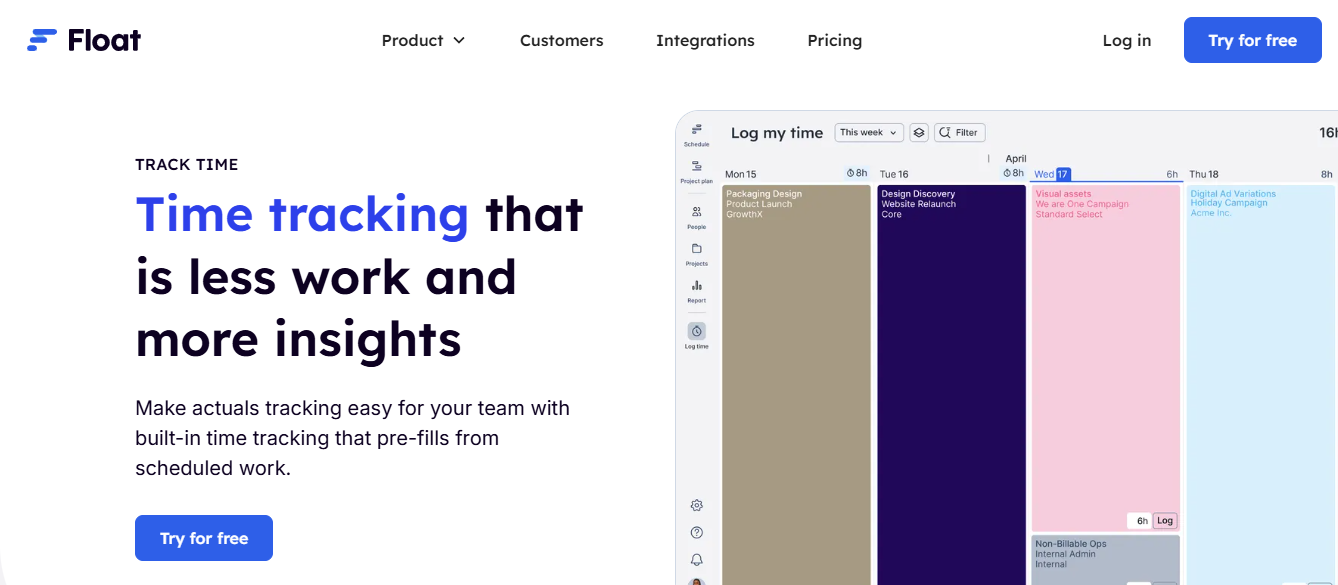Open the Project plan sidebar icon

[697, 171]
